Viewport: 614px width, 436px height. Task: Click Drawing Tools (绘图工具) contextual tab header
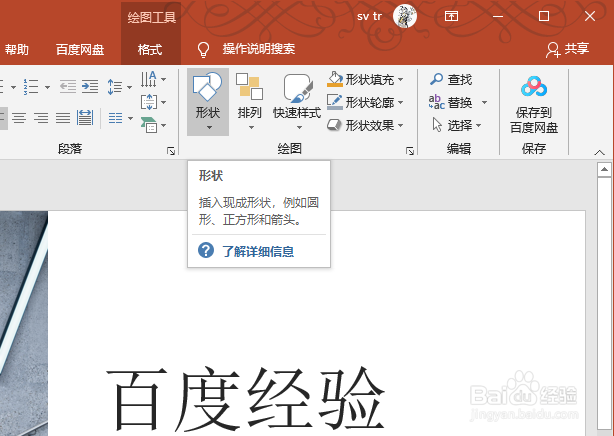tap(152, 18)
